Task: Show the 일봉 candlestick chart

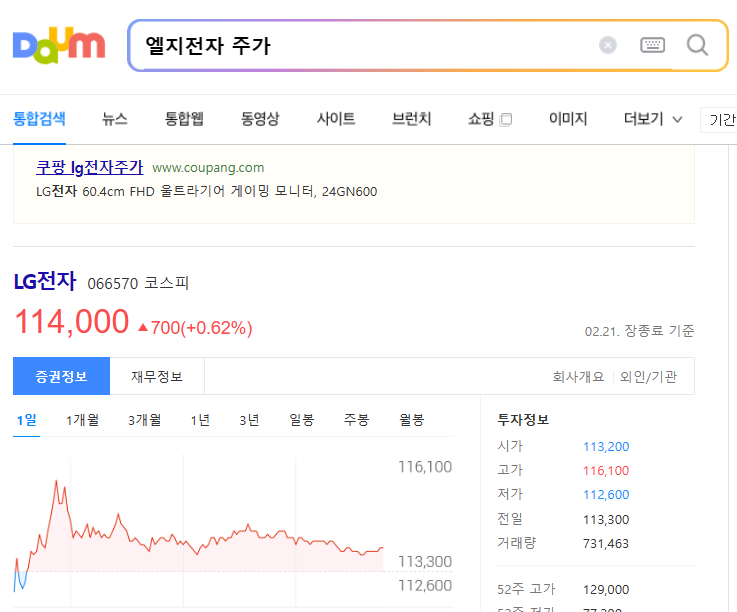Action: click(302, 420)
